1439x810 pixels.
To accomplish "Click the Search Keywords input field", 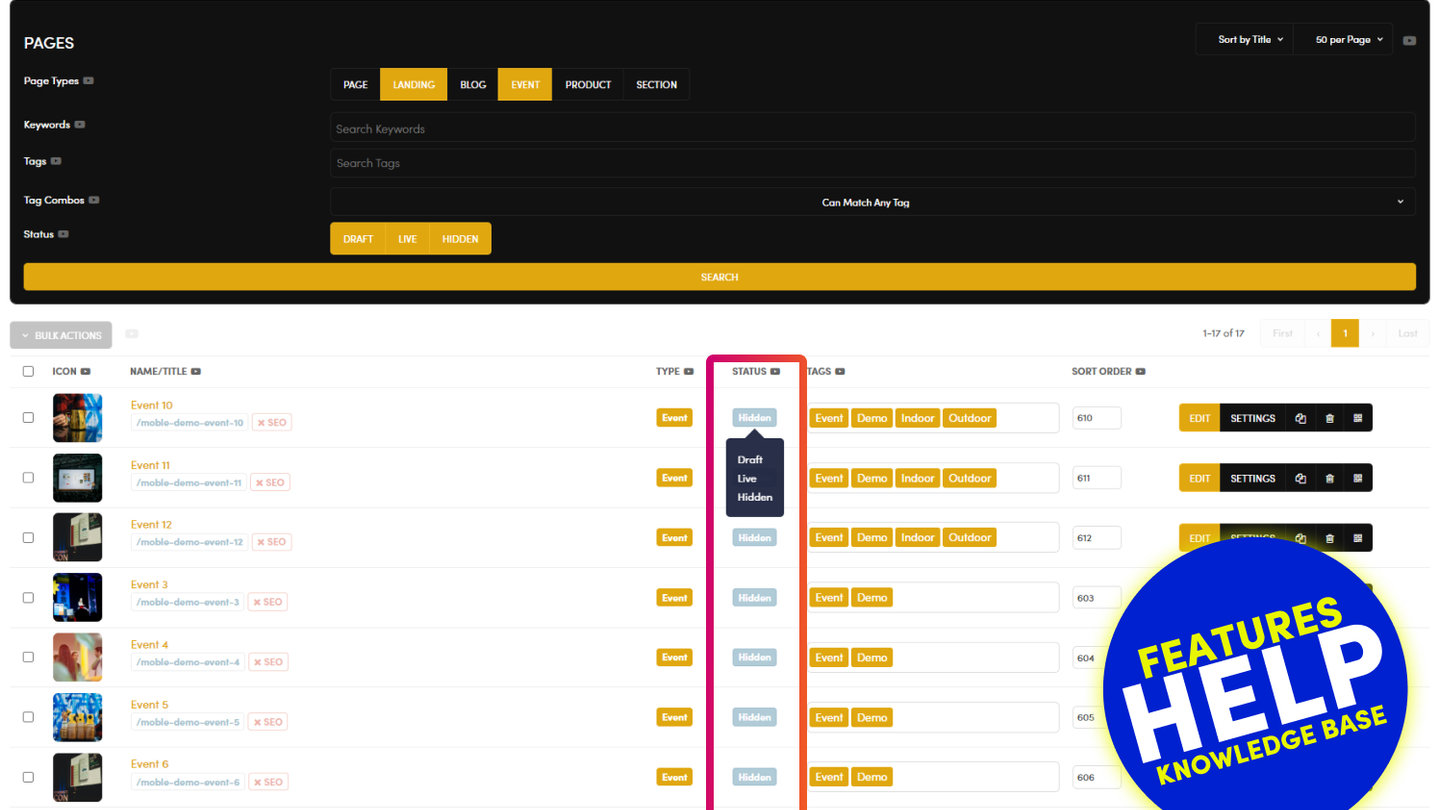I will (x=872, y=129).
